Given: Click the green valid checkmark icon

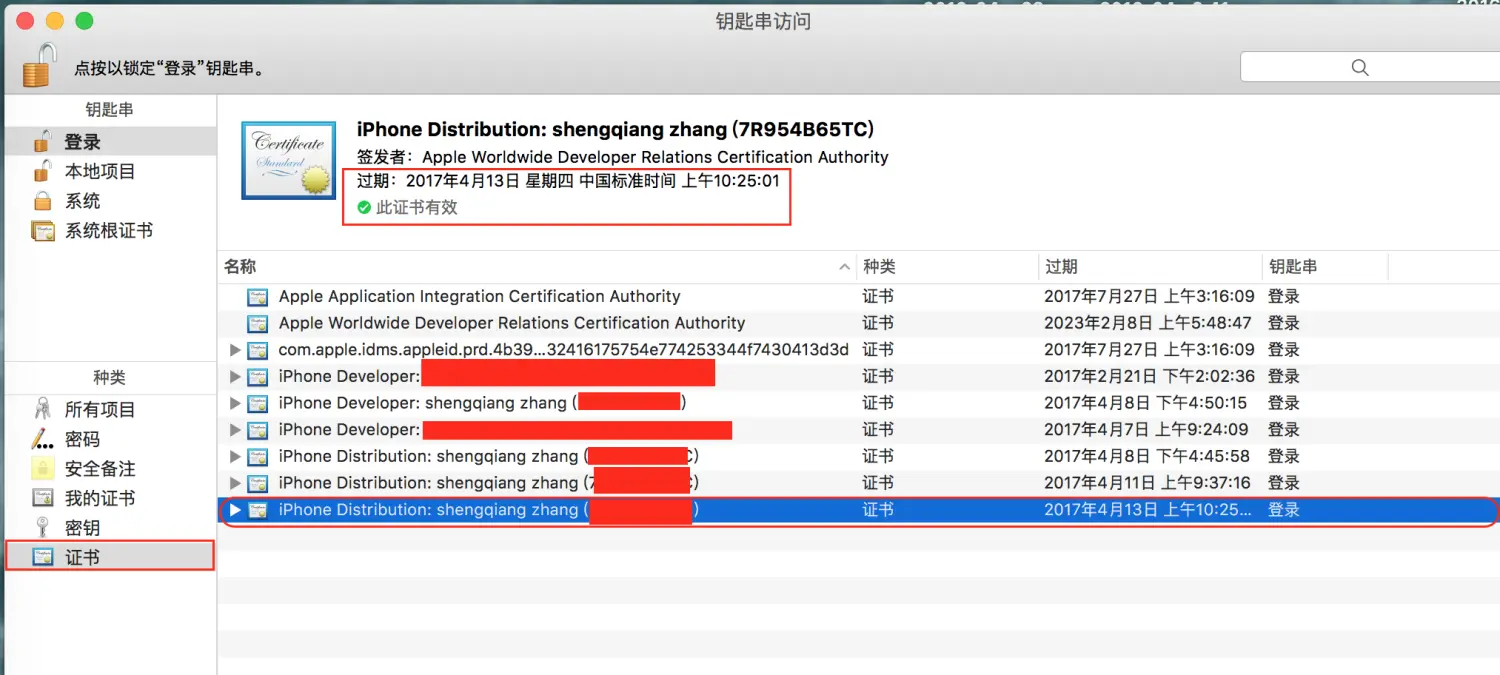Looking at the screenshot, I should click(x=365, y=208).
